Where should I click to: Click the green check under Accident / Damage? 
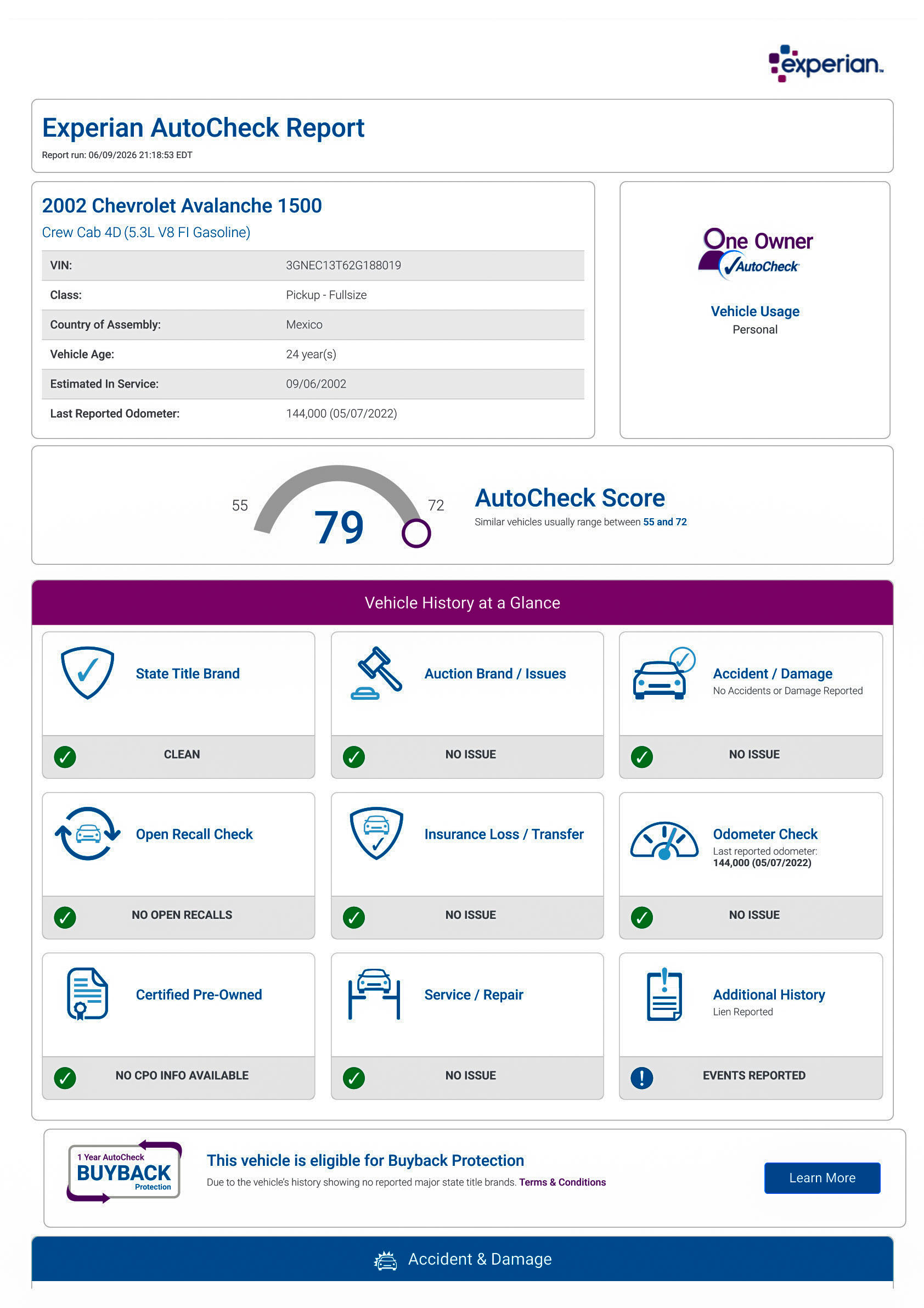point(641,757)
